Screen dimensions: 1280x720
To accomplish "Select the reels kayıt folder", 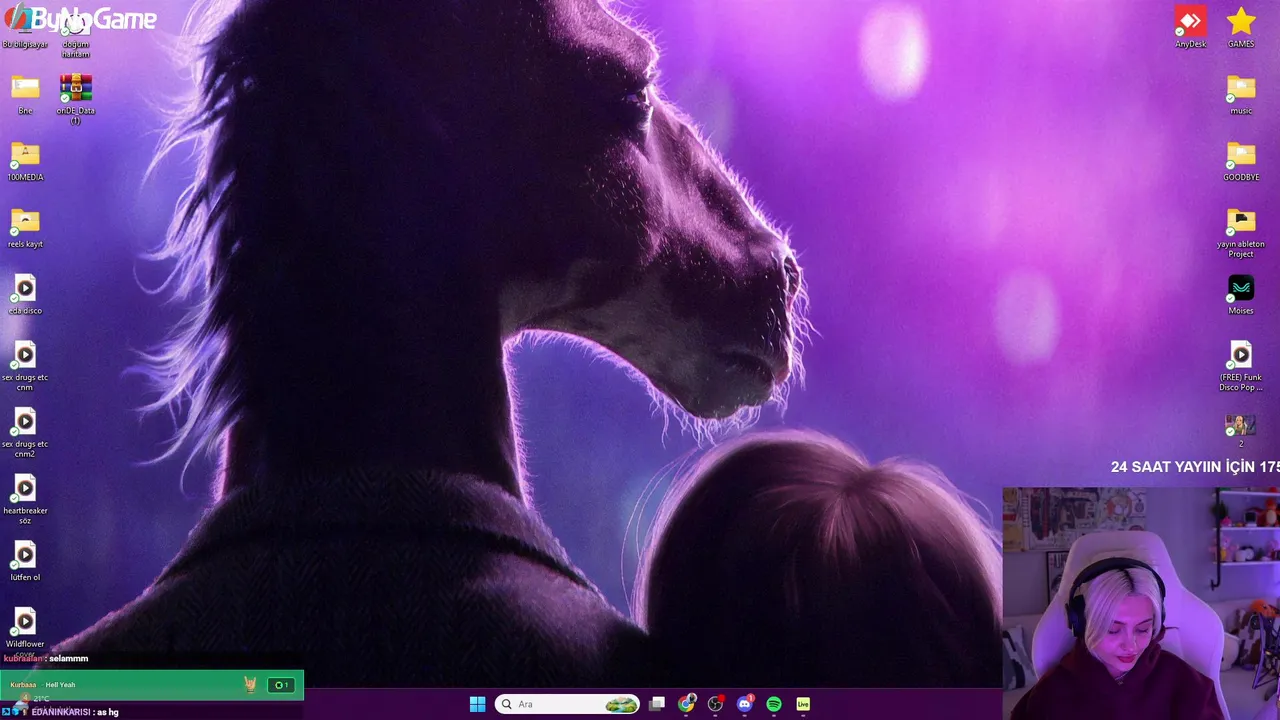I will point(25,228).
